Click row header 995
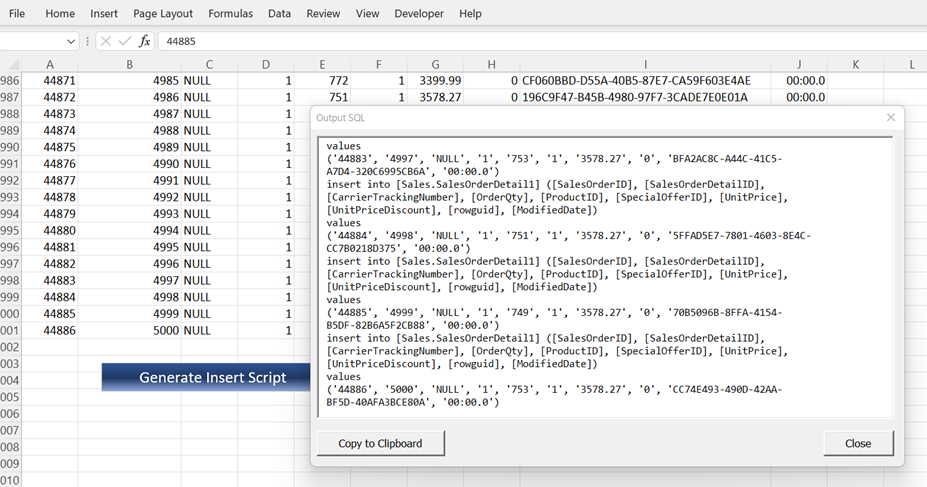The width and height of the screenshot is (927, 487). (x=10, y=230)
